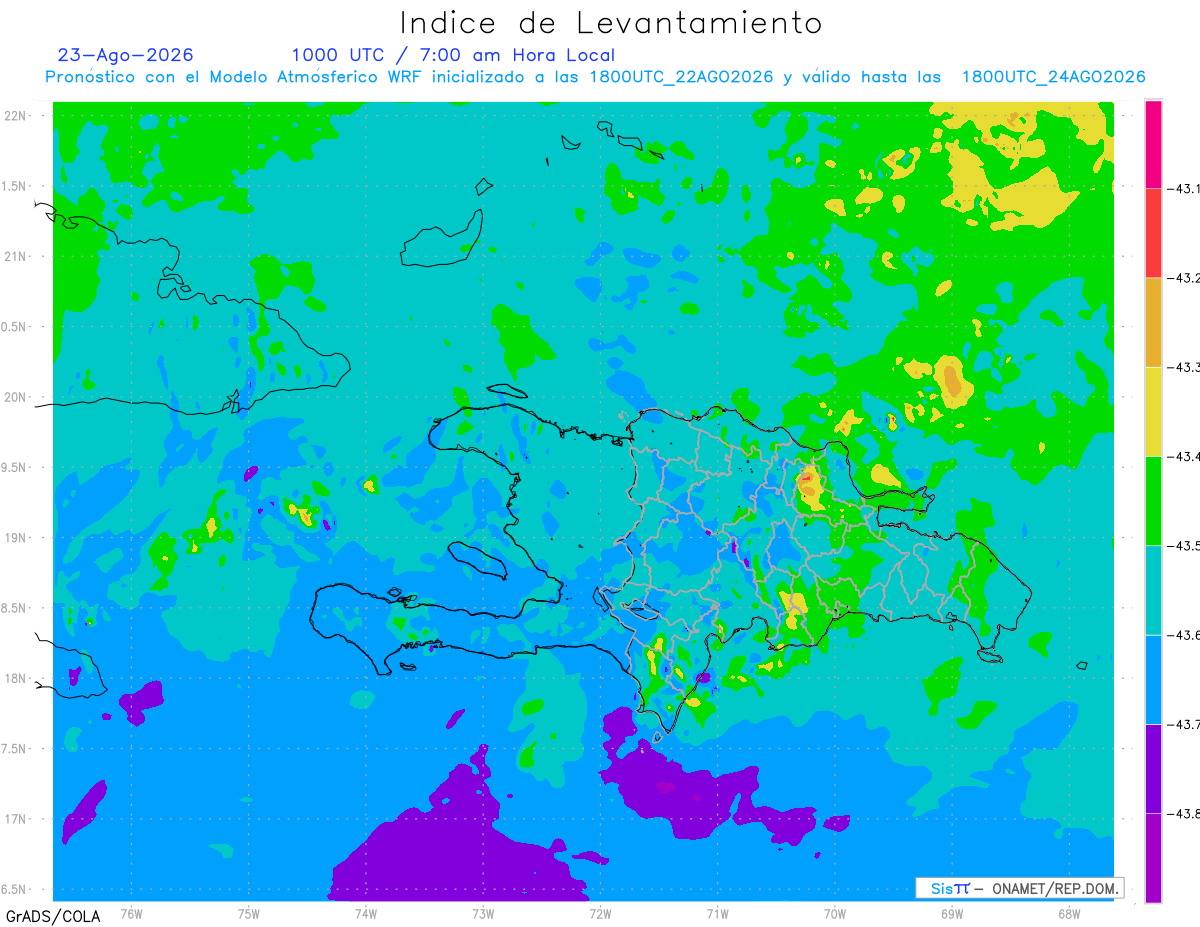Select the date "23-Ago-2026"
The height and width of the screenshot is (927, 1200).
[125, 55]
